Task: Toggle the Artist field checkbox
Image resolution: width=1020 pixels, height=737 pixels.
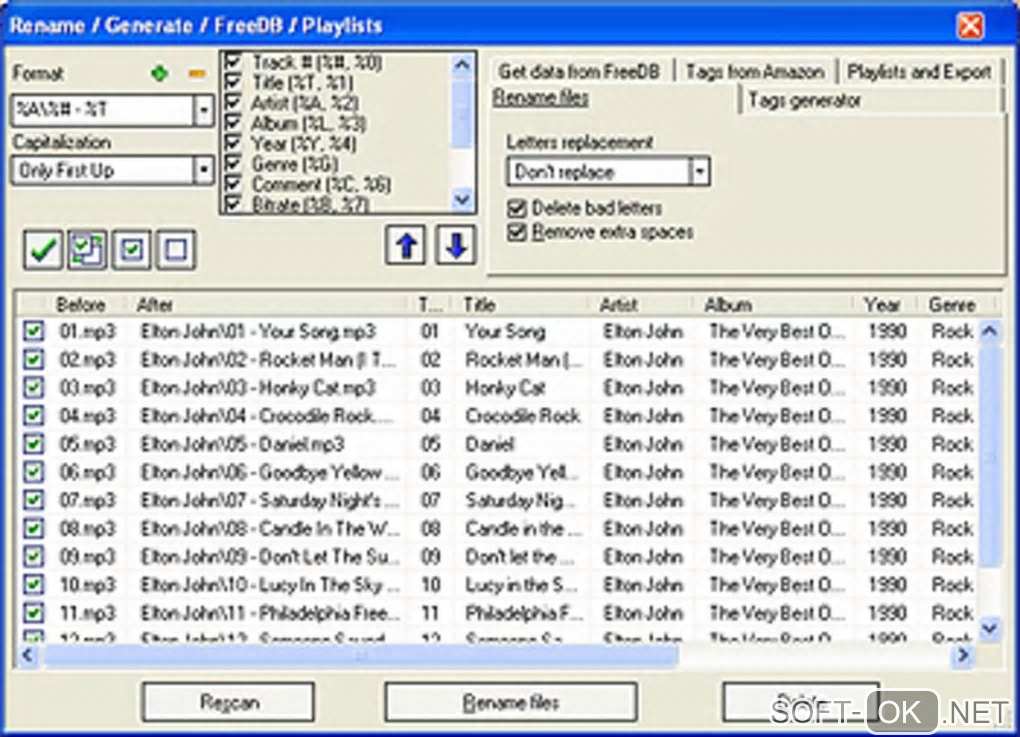Action: 234,103
